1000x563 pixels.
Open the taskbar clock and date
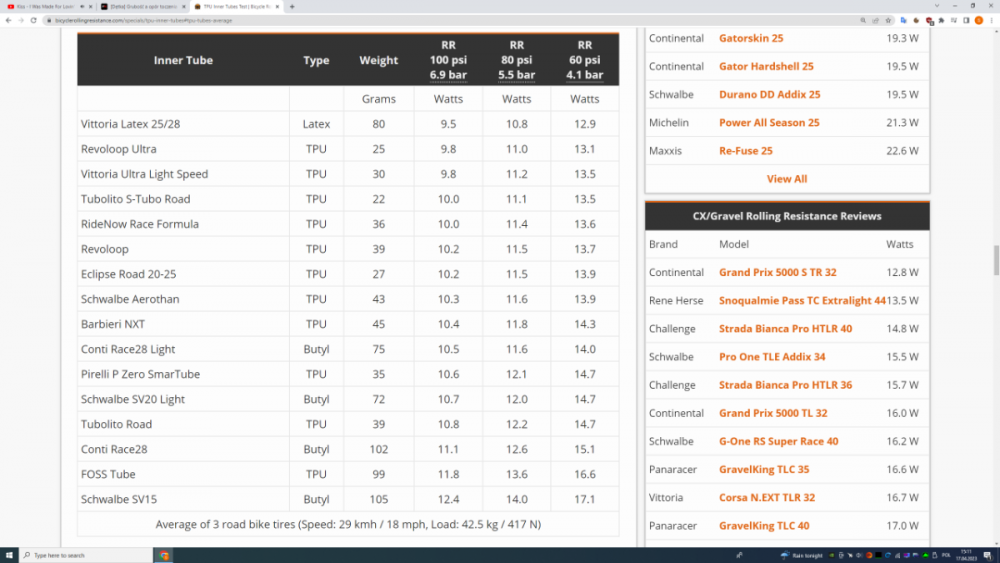[x=967, y=555]
